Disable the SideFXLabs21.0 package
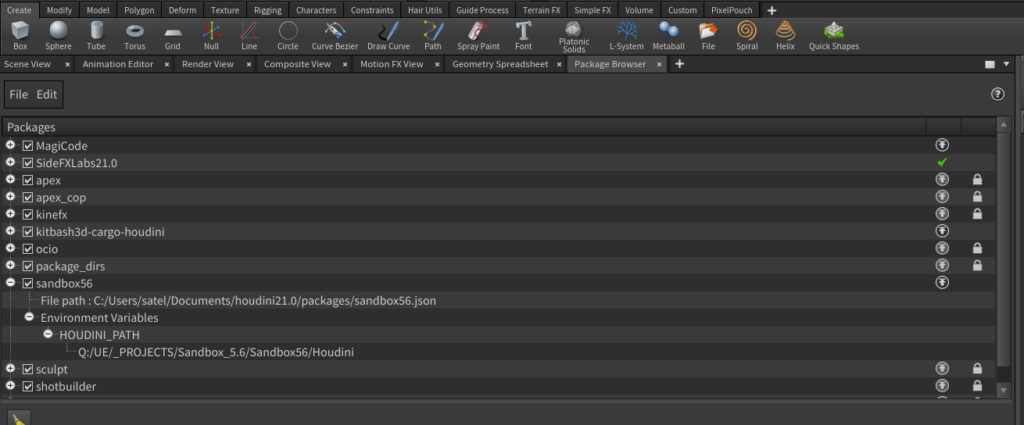This screenshot has width=1024, height=425. click(28, 163)
